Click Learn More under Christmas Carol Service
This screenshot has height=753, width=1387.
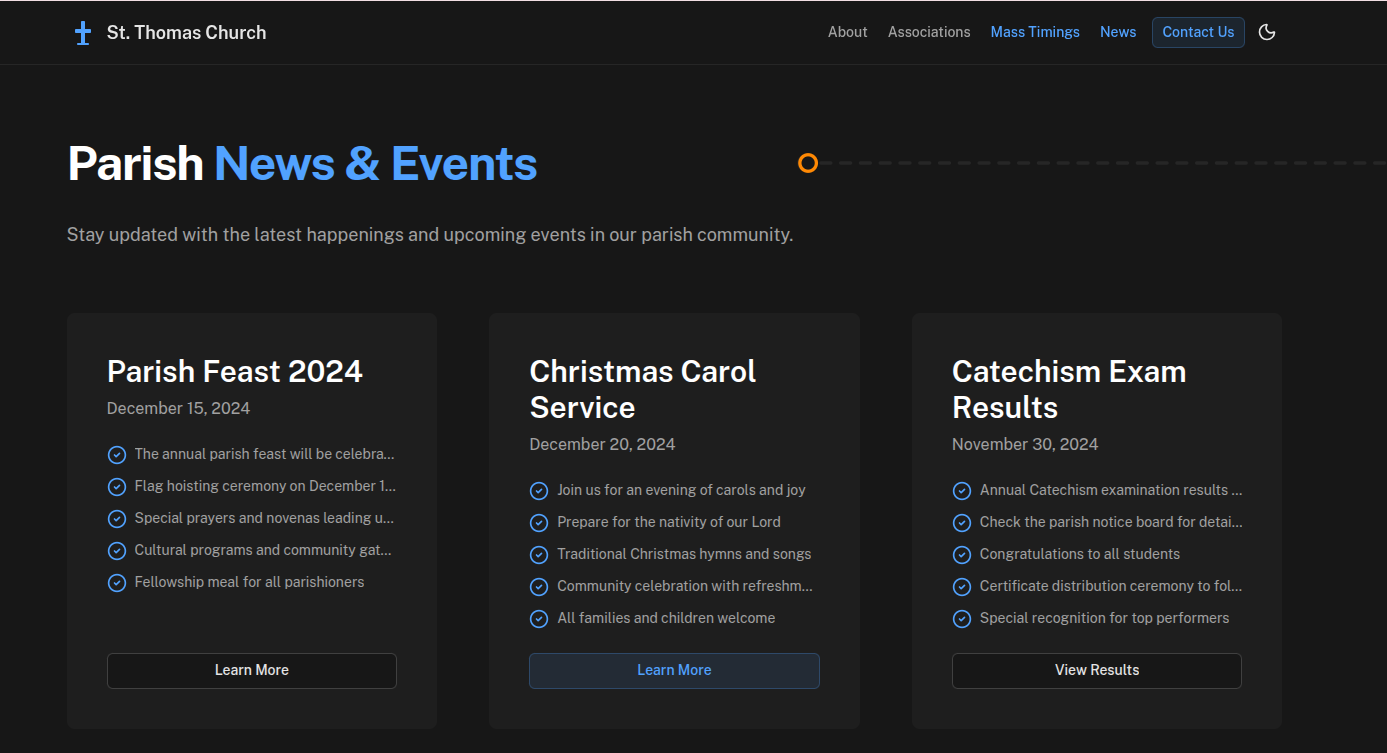pyautogui.click(x=674, y=670)
